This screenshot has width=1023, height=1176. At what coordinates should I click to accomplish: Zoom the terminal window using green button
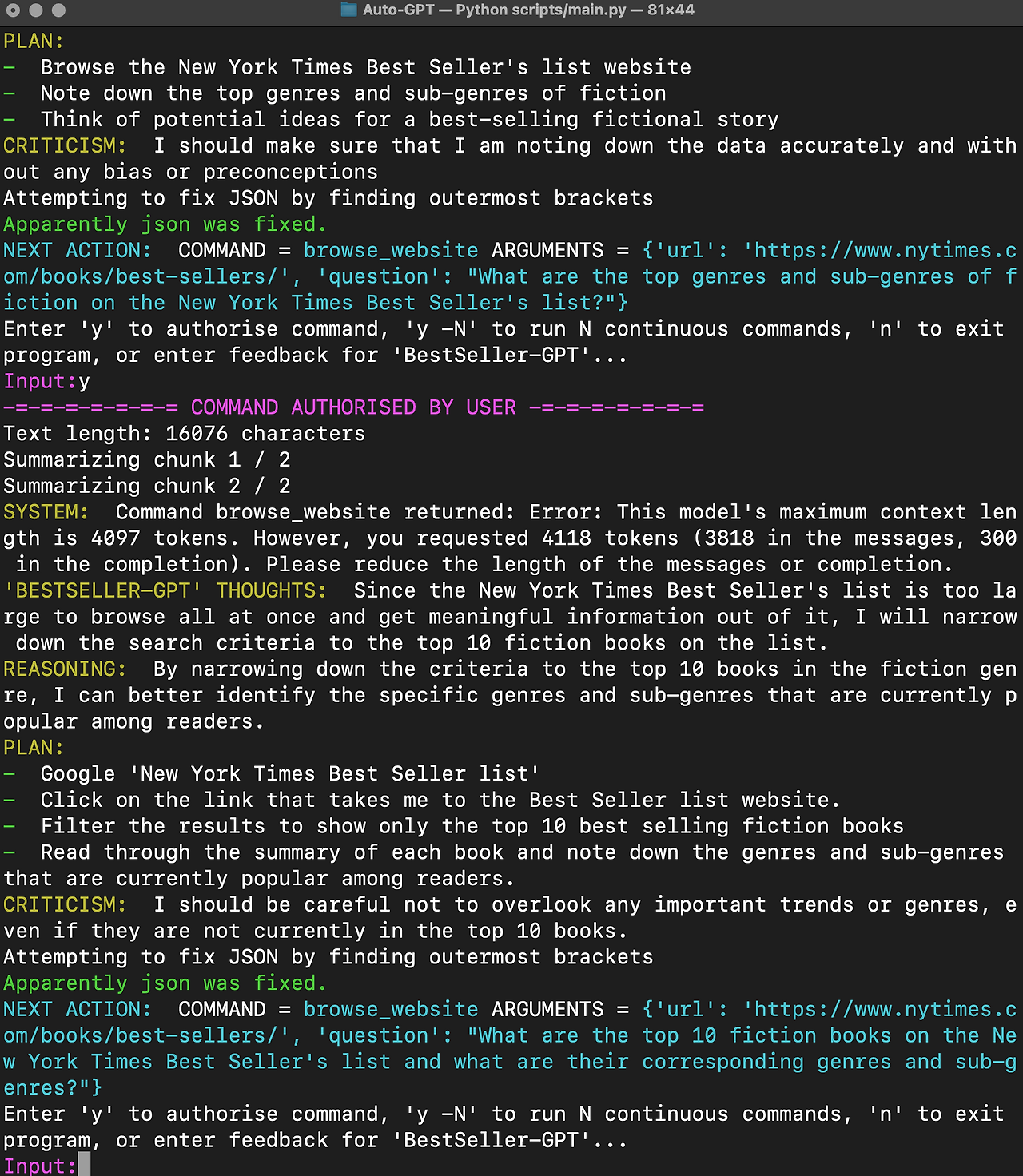58,10
